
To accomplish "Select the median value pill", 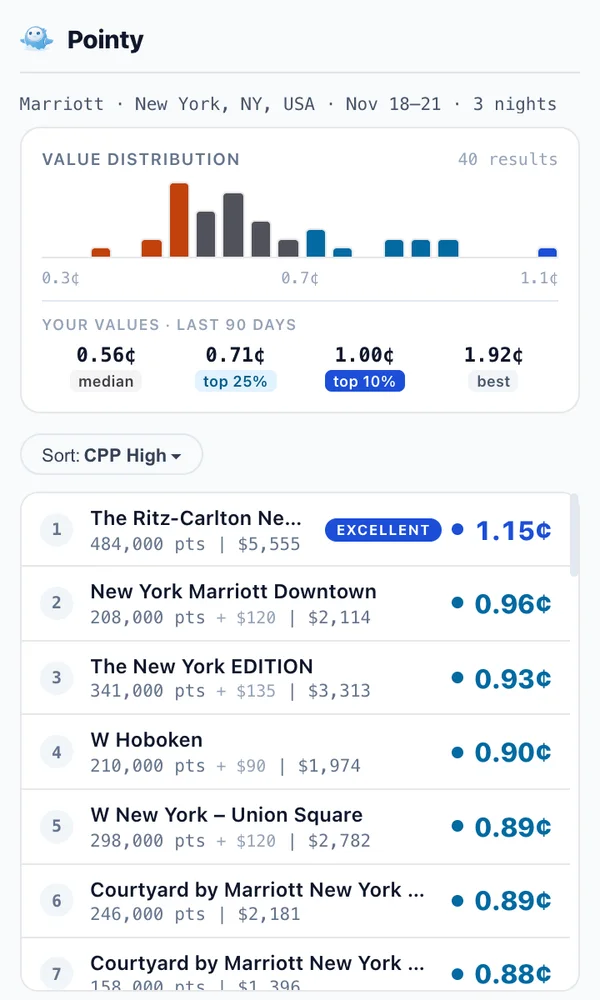I will point(106,381).
